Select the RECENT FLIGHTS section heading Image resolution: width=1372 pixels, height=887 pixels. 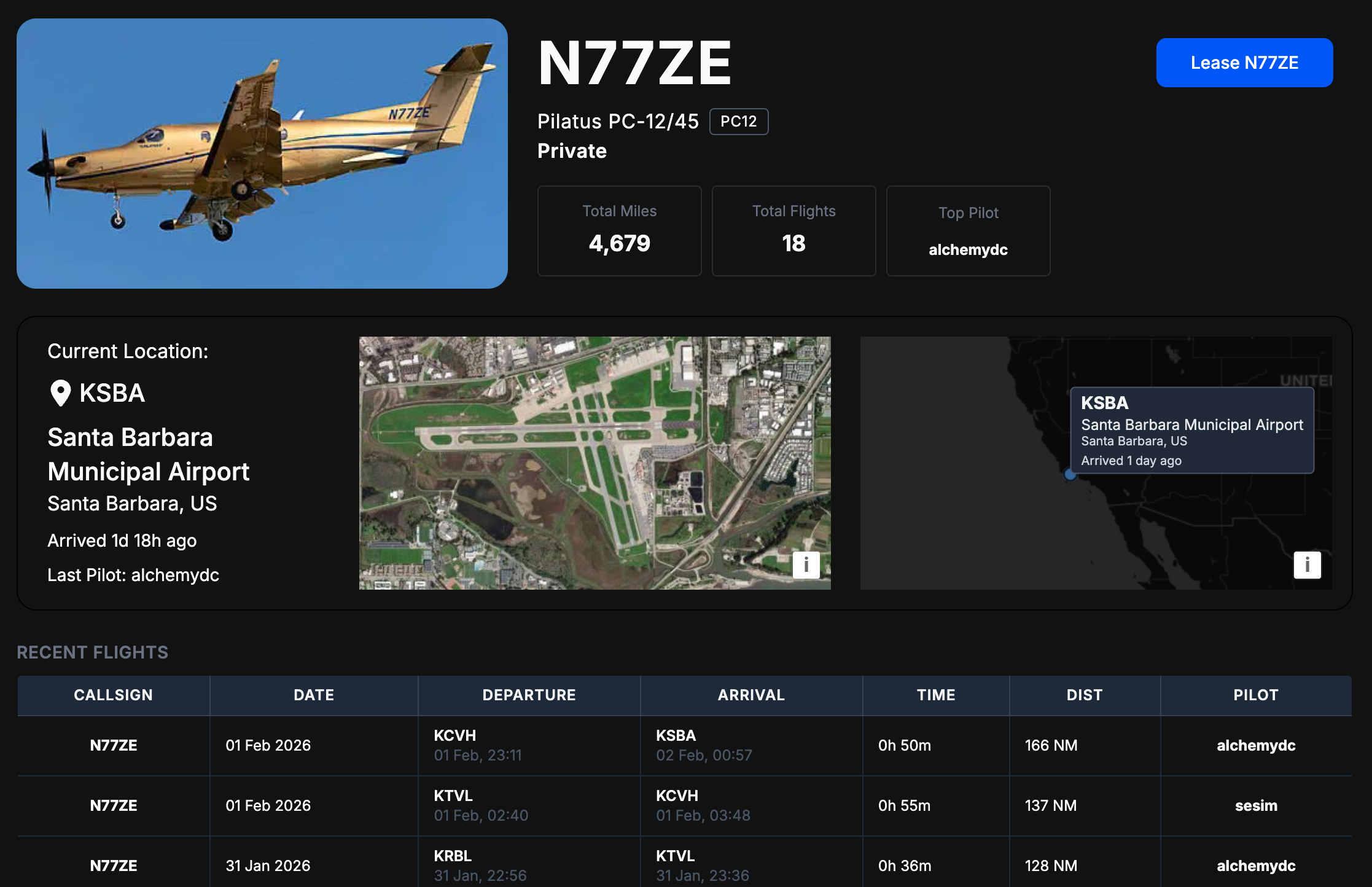[93, 652]
